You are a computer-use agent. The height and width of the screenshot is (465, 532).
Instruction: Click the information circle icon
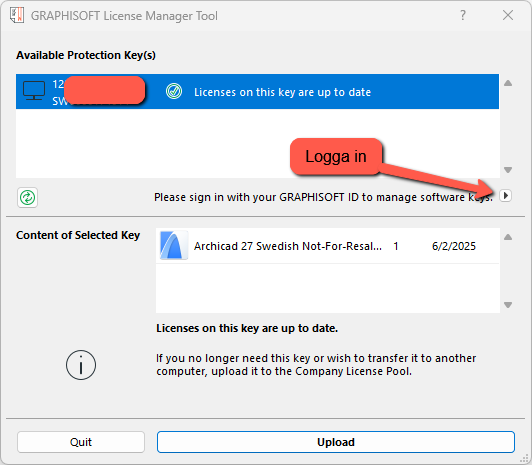point(81,365)
